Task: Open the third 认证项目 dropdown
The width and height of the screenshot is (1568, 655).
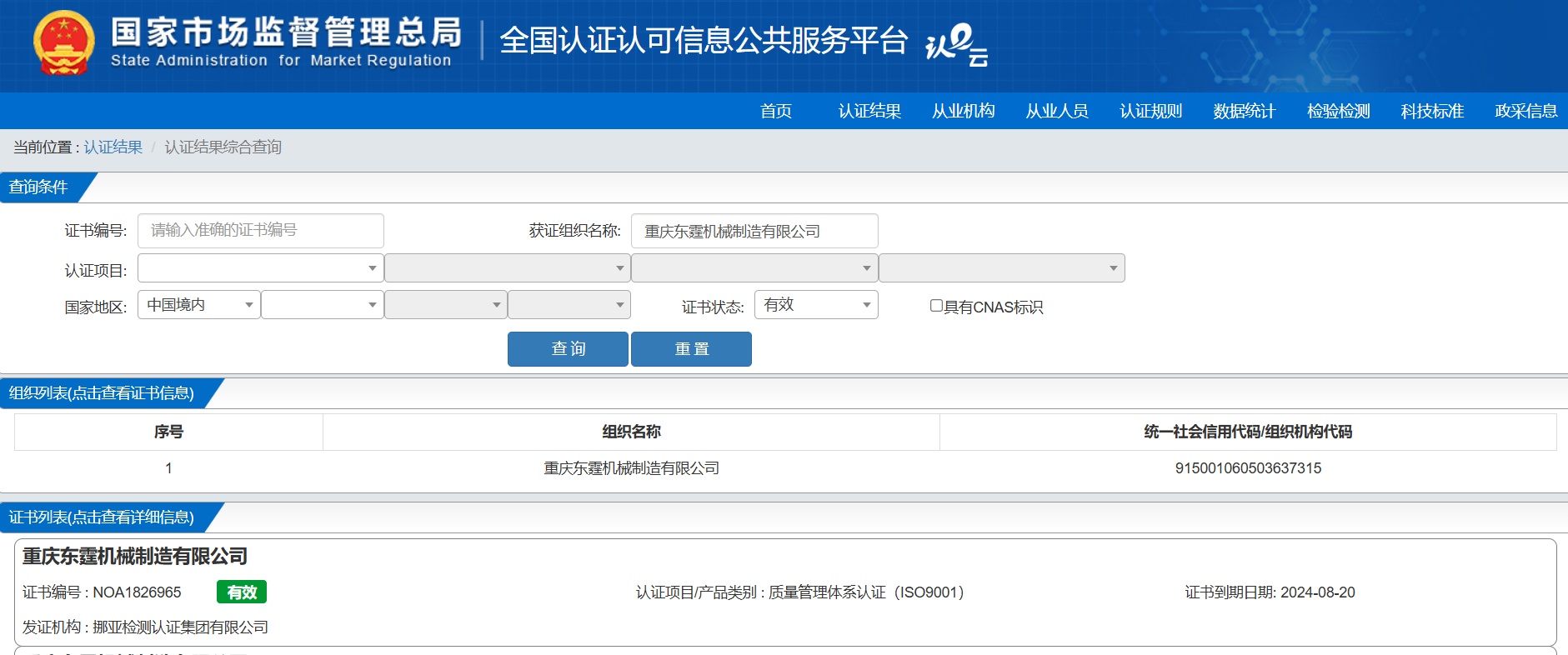Action: click(754, 268)
